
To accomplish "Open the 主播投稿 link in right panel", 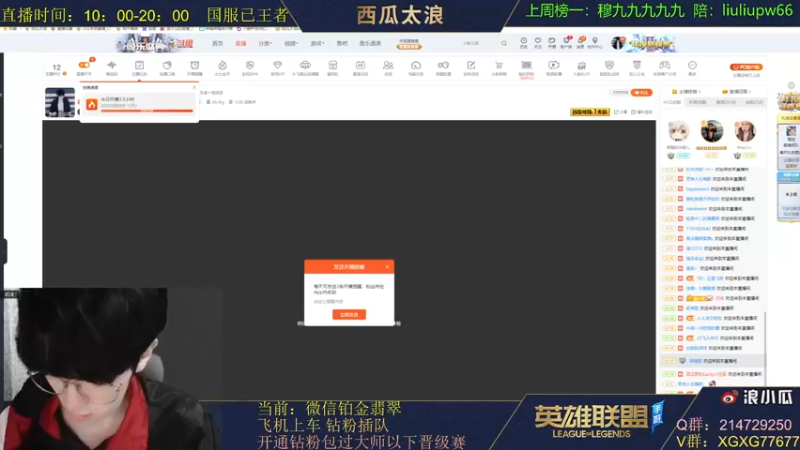I will (x=686, y=92).
